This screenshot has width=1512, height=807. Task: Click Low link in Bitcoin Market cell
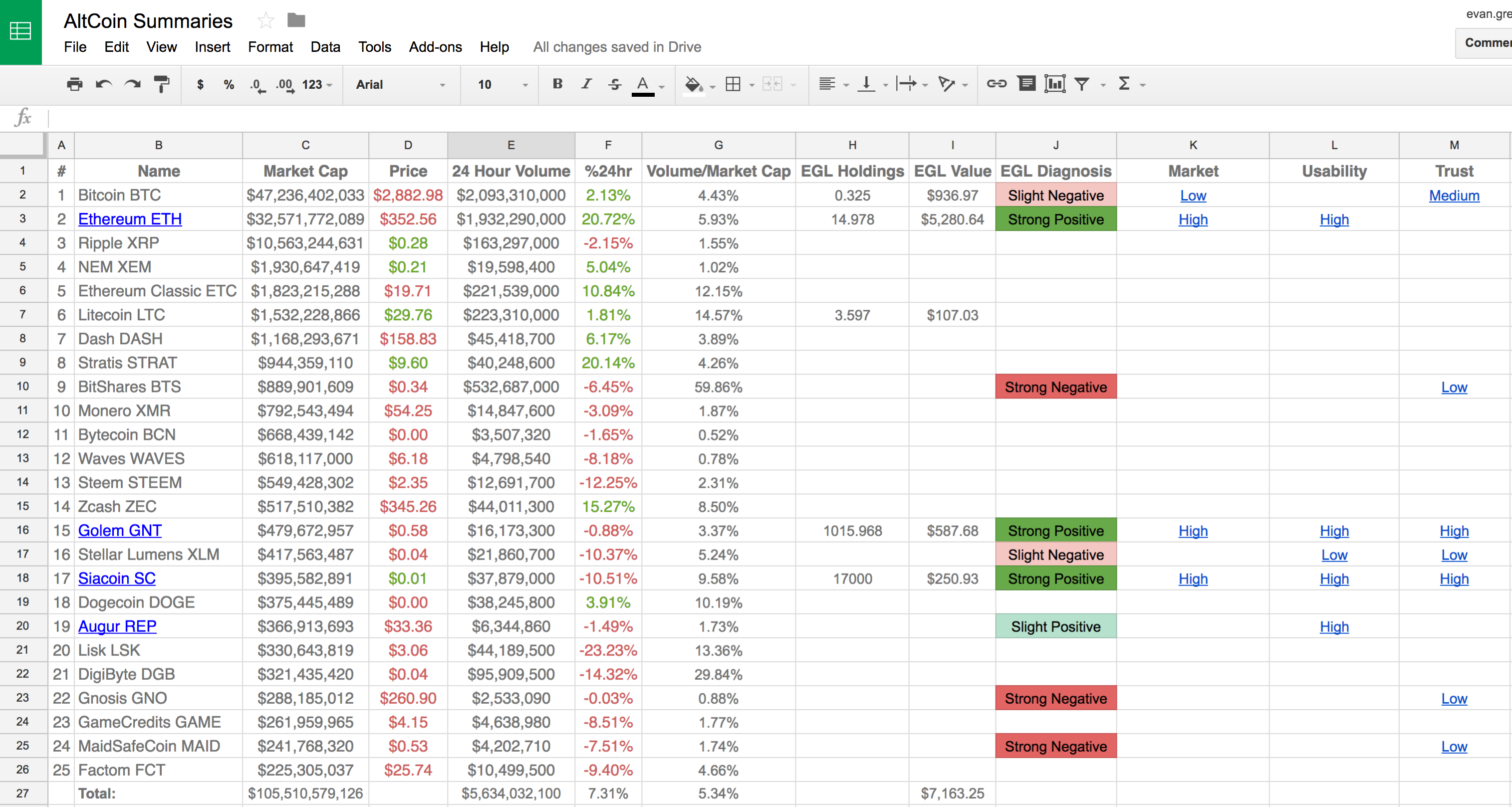coord(1193,196)
